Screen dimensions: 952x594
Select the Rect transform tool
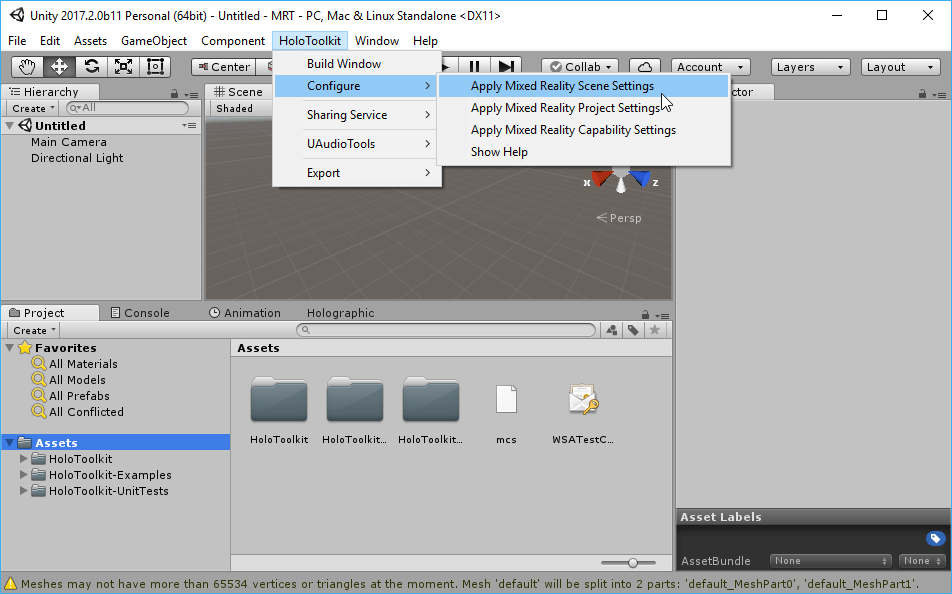155,66
